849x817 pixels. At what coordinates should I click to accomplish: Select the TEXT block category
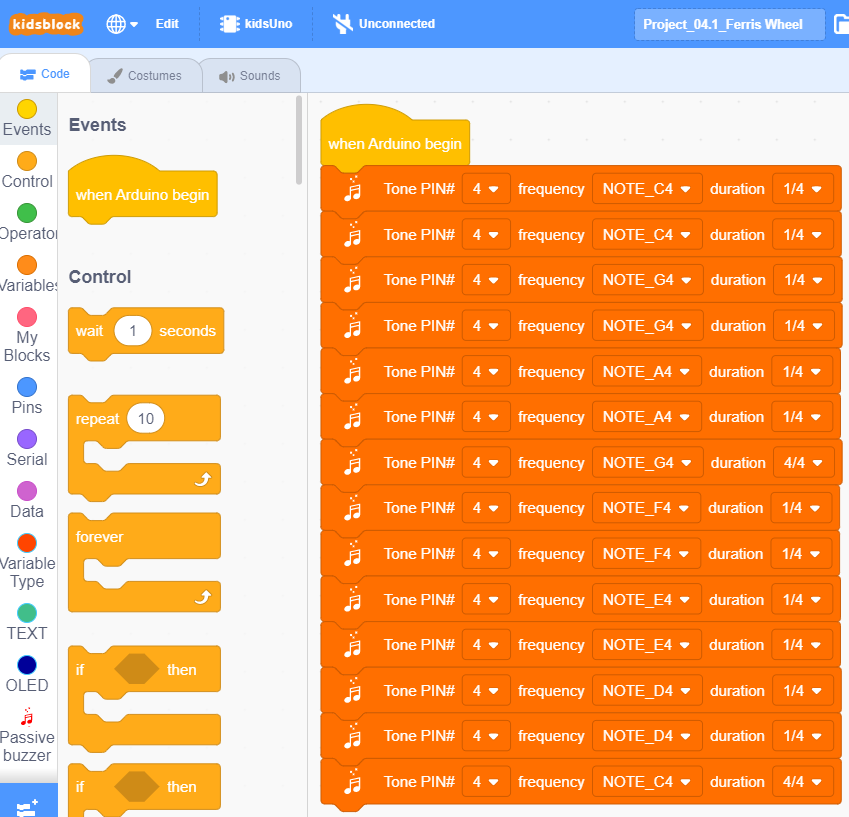point(27,623)
